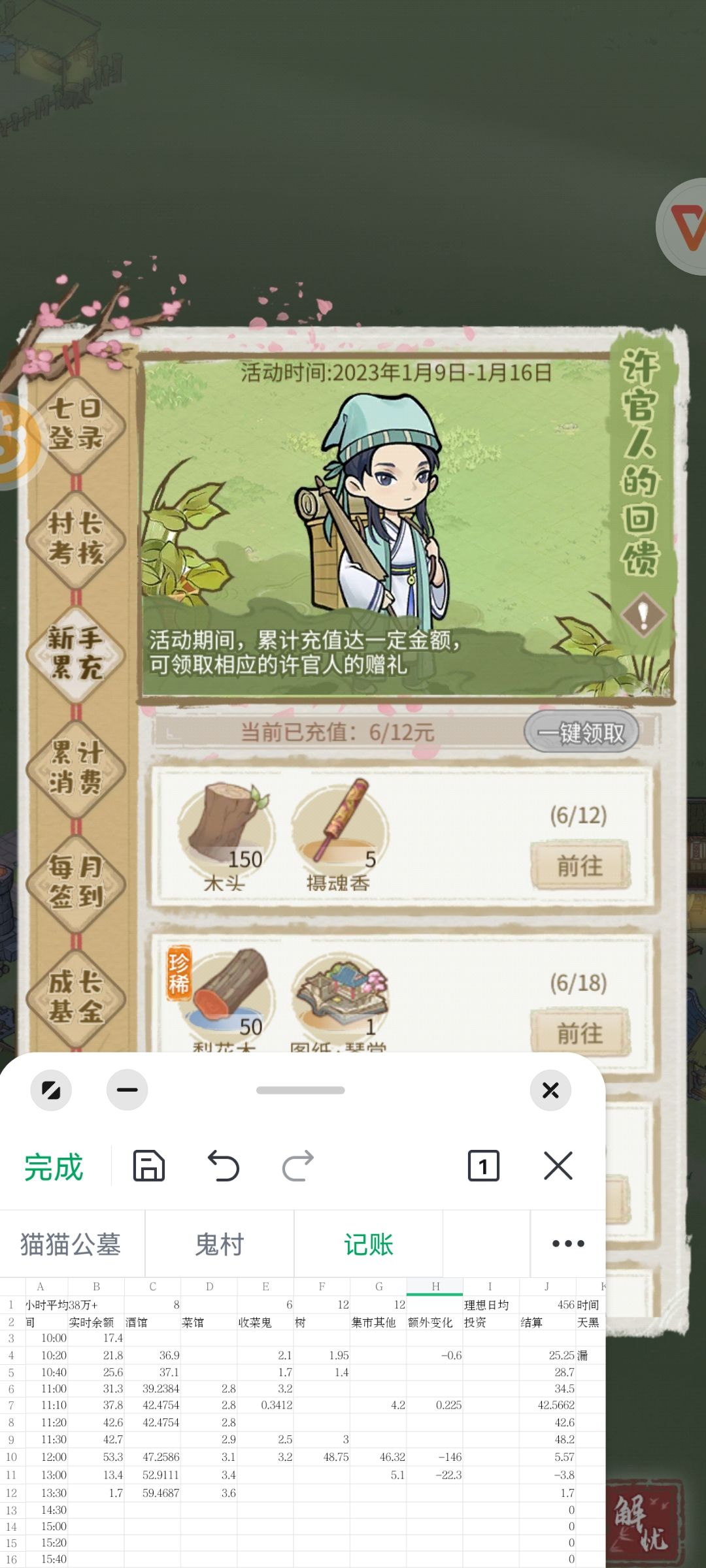Viewport: 706px width, 1568px height.
Task: Click the exclamation info diamond icon
Action: point(643,614)
